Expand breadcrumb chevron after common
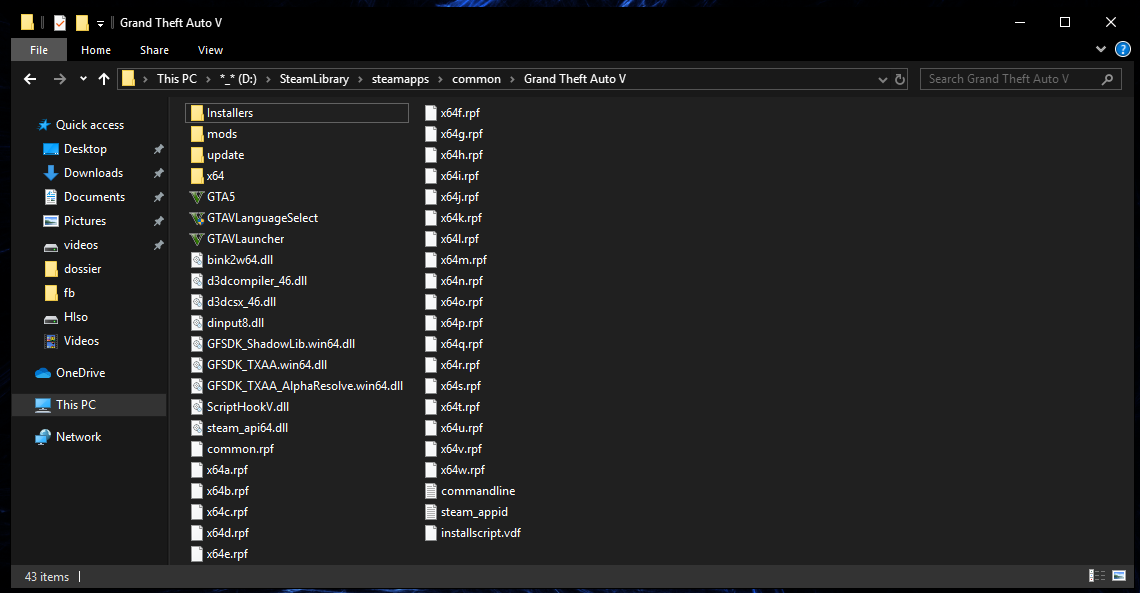Image resolution: width=1140 pixels, height=593 pixels. (x=513, y=79)
